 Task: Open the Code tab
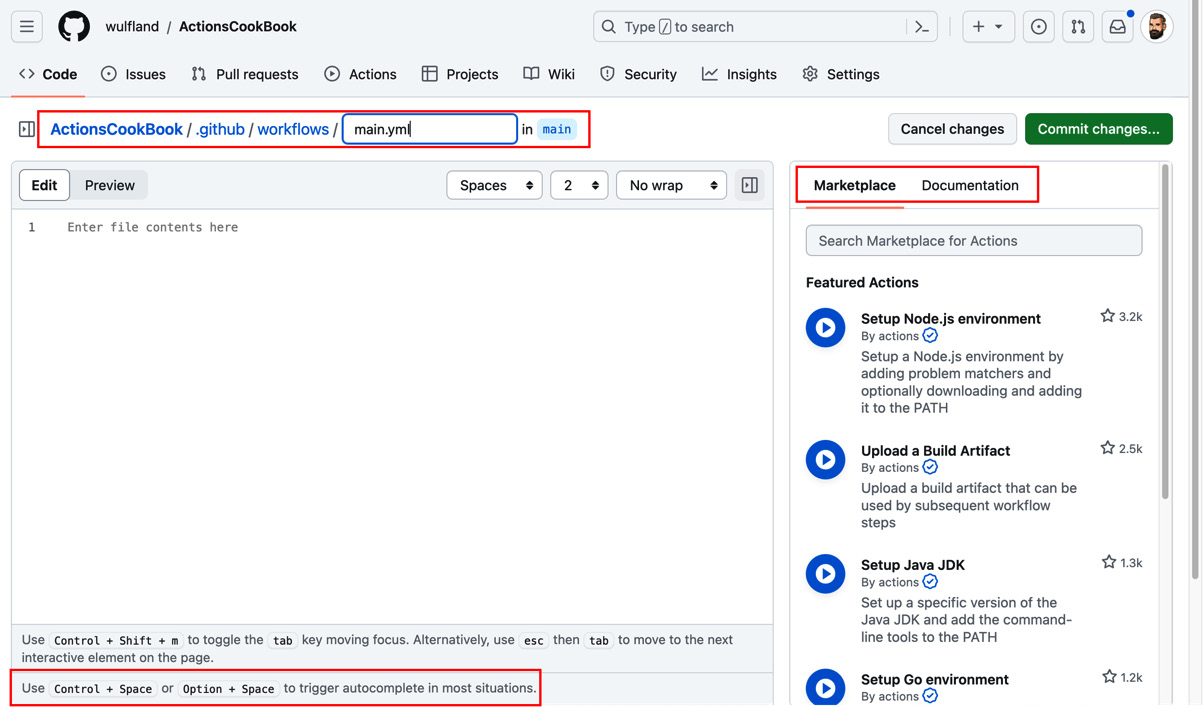point(48,74)
